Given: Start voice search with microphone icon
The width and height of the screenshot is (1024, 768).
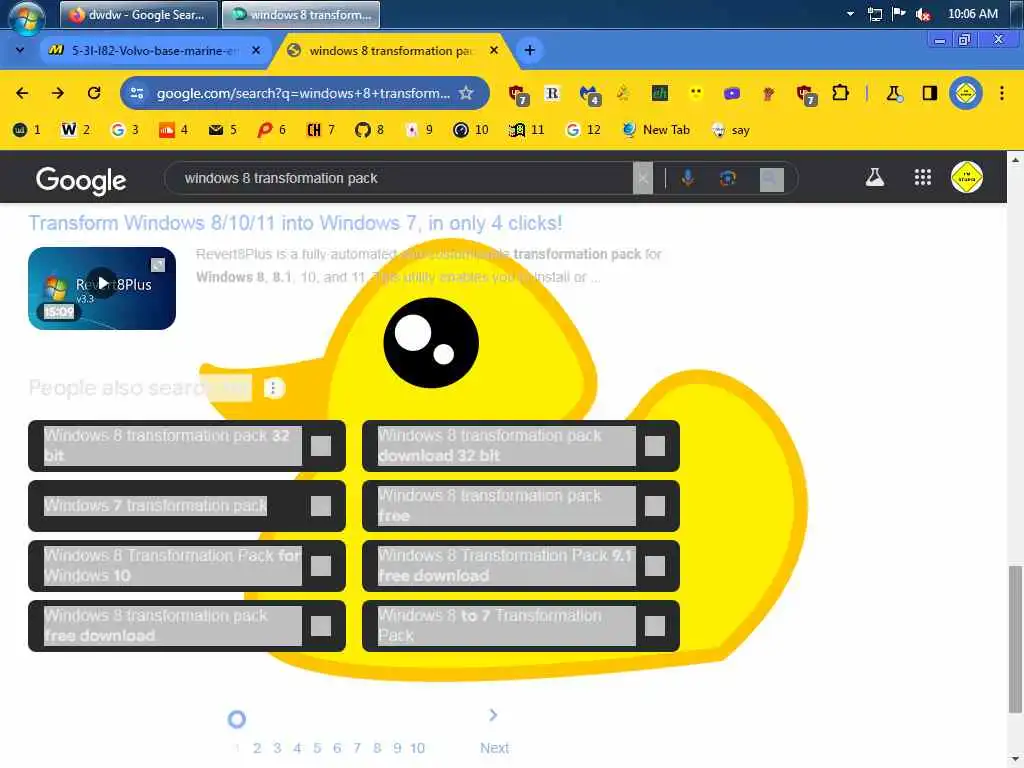Looking at the screenshot, I should (688, 178).
